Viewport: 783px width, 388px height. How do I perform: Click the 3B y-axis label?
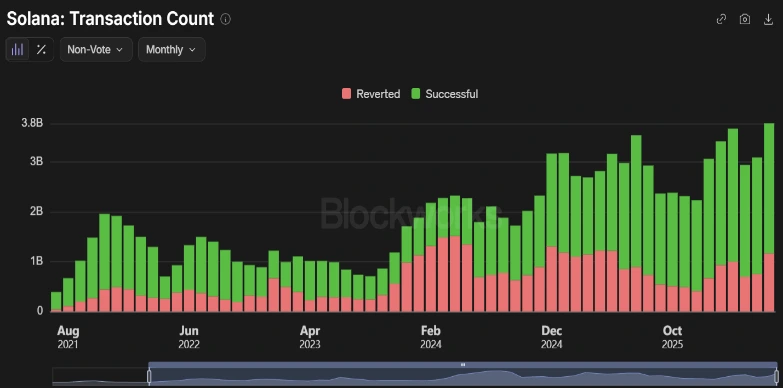click(x=37, y=162)
